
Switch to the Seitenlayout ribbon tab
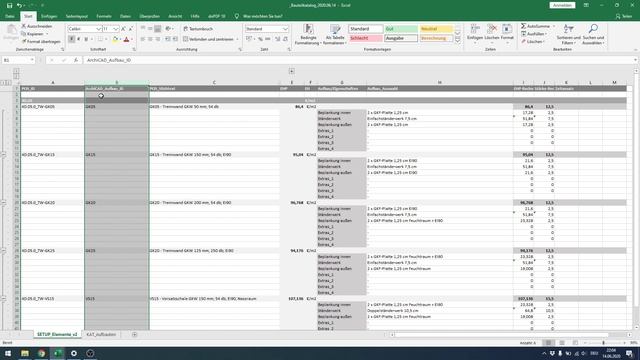[77, 16]
